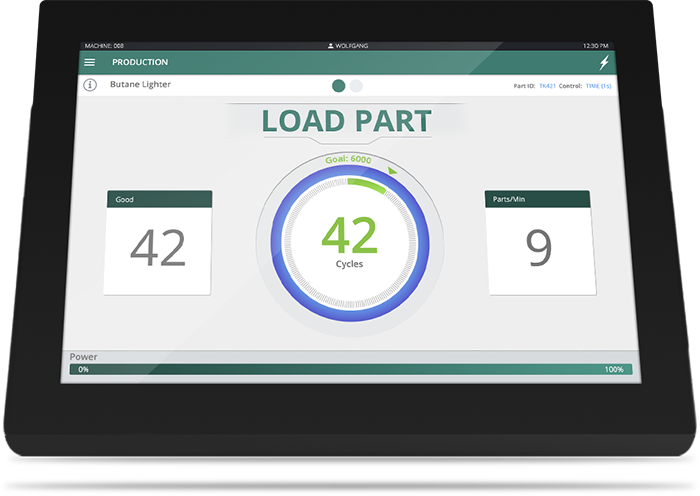Click the info icon beside Butane Lighter
700x496 pixels.
point(90,85)
